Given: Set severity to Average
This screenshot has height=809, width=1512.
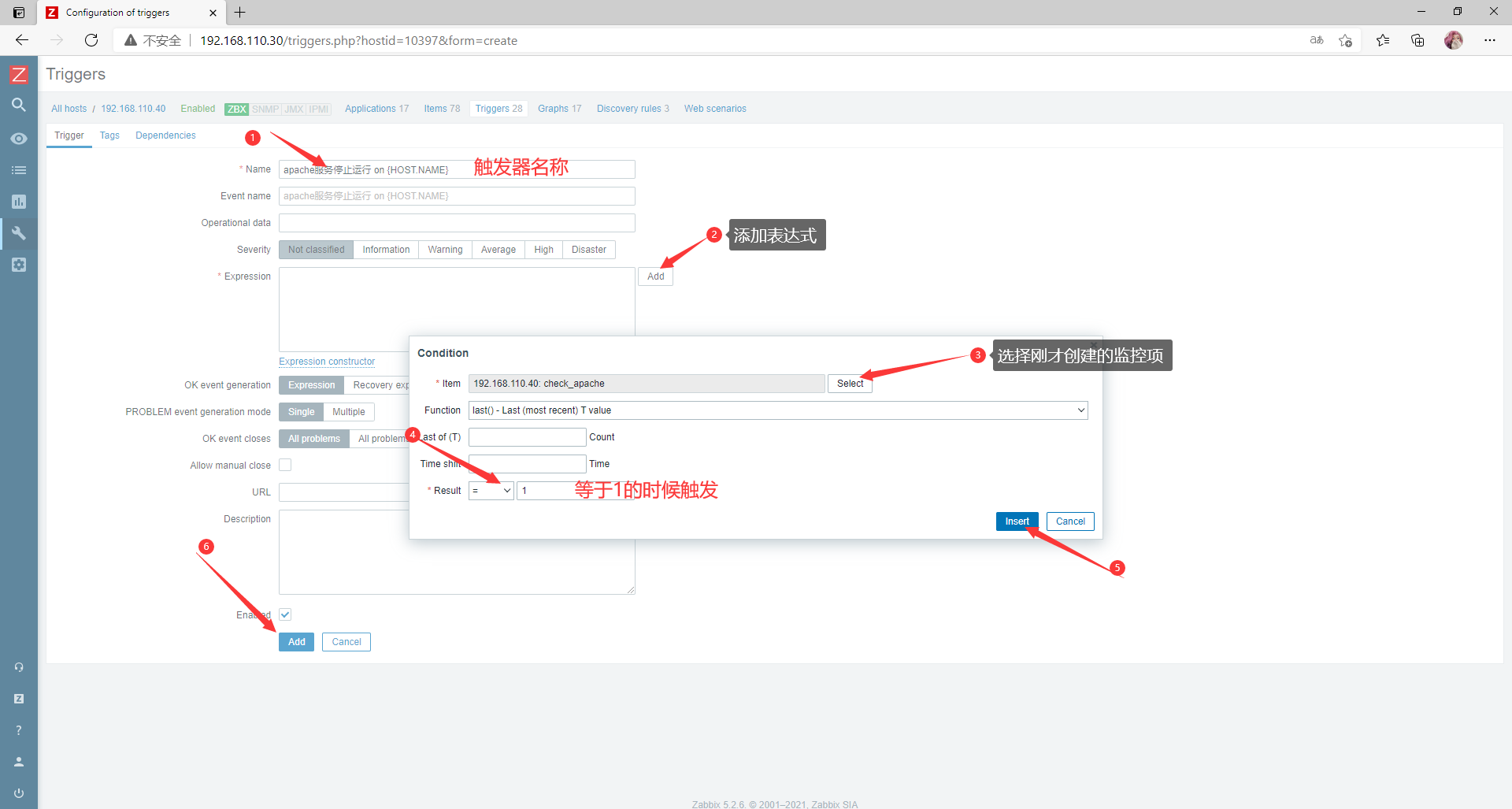Looking at the screenshot, I should pos(498,250).
